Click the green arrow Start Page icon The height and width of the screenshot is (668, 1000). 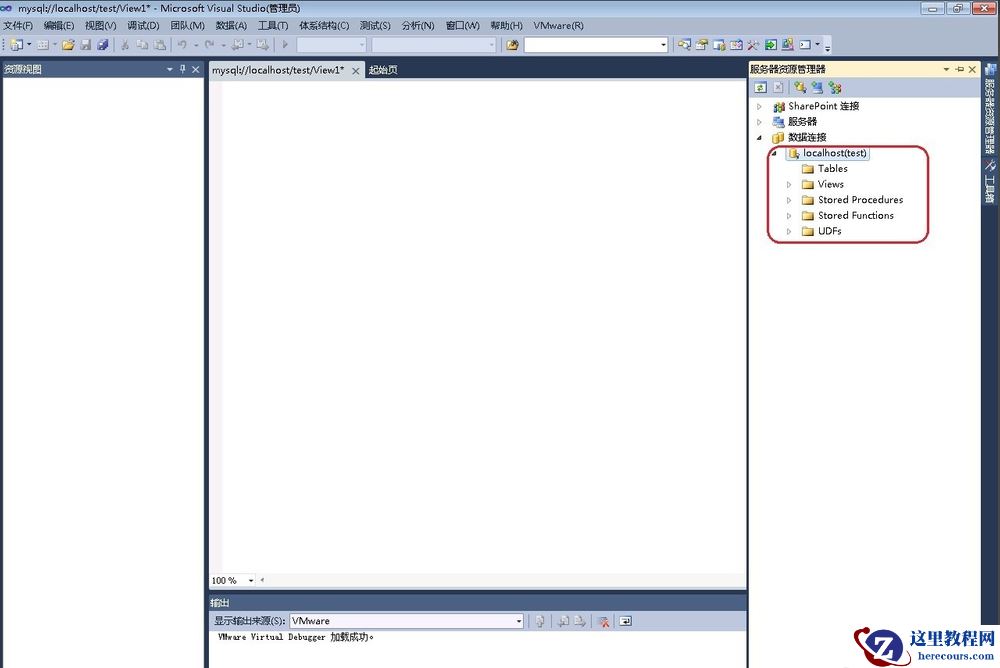click(x=770, y=45)
